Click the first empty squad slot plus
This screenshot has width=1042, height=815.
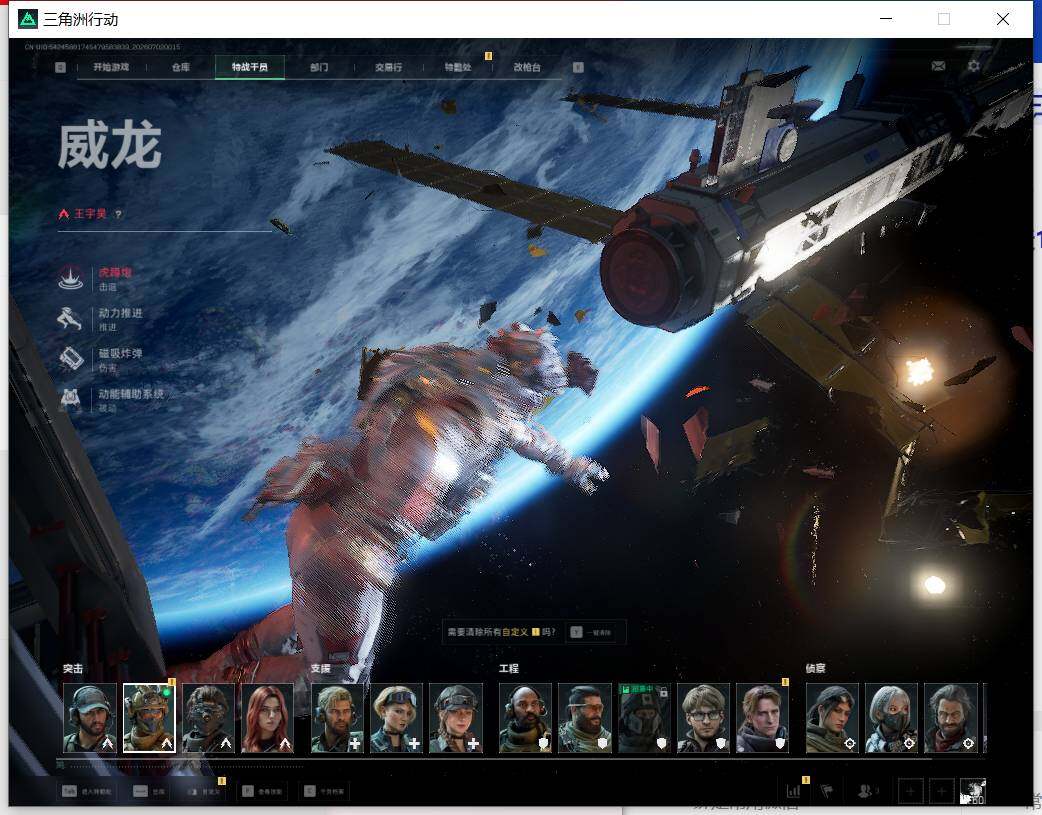tap(910, 791)
